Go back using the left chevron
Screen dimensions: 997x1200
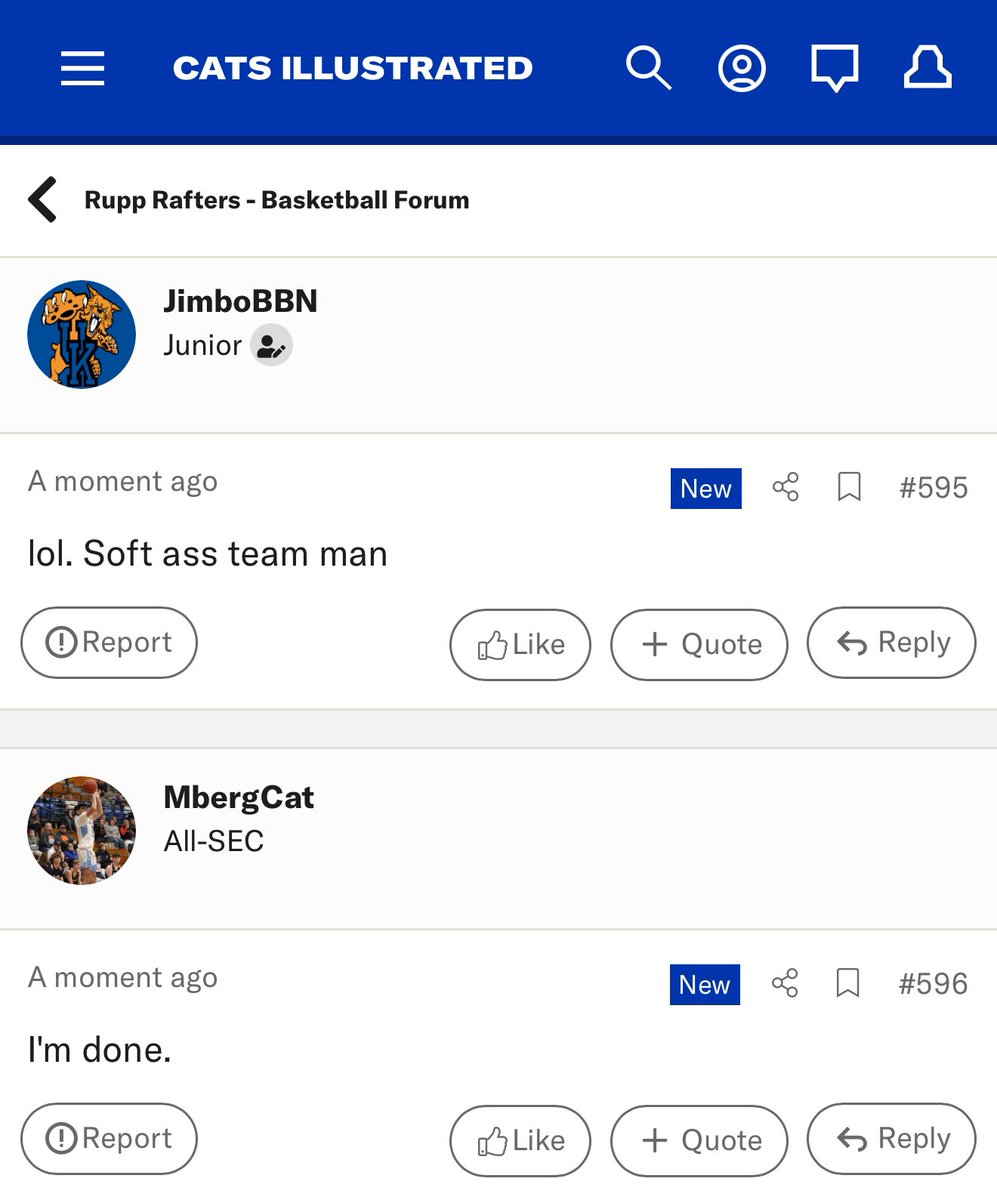click(x=42, y=199)
